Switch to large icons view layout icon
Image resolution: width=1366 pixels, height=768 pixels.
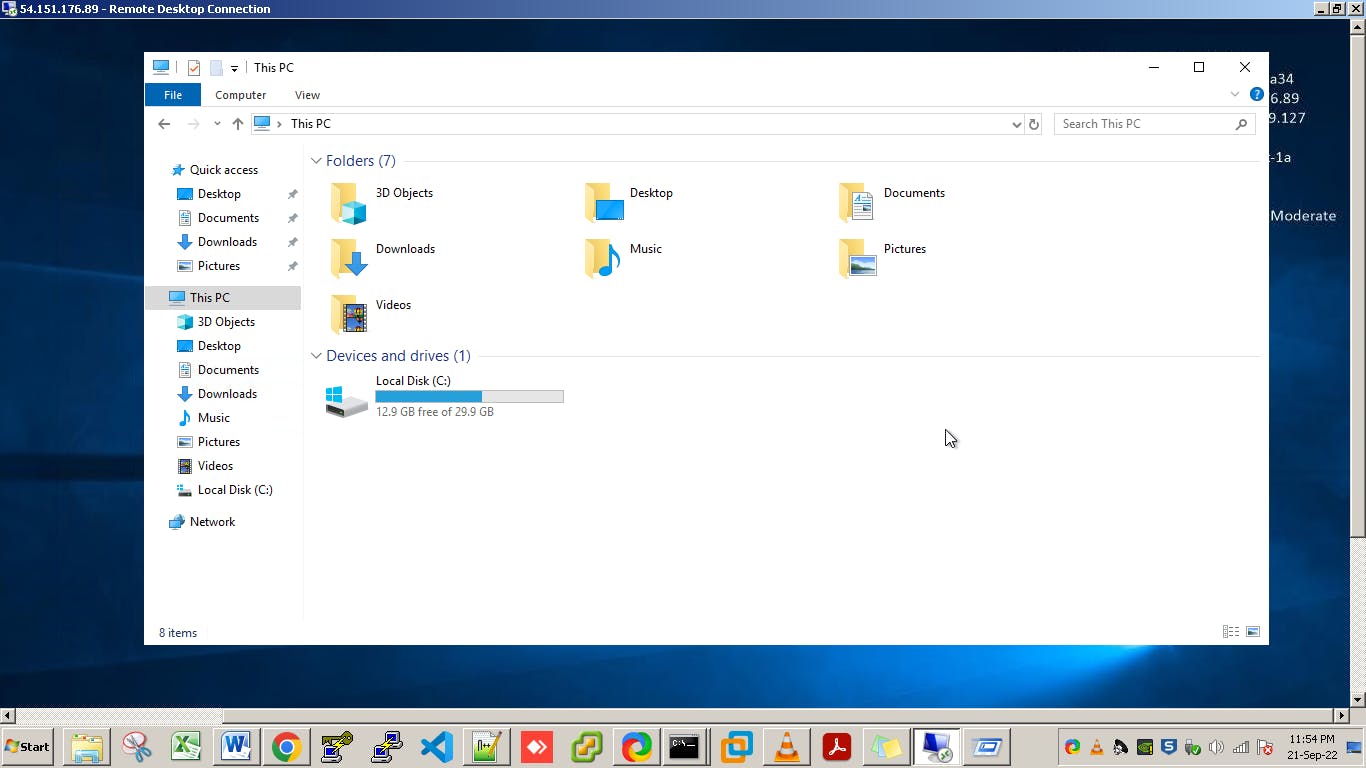1253,632
